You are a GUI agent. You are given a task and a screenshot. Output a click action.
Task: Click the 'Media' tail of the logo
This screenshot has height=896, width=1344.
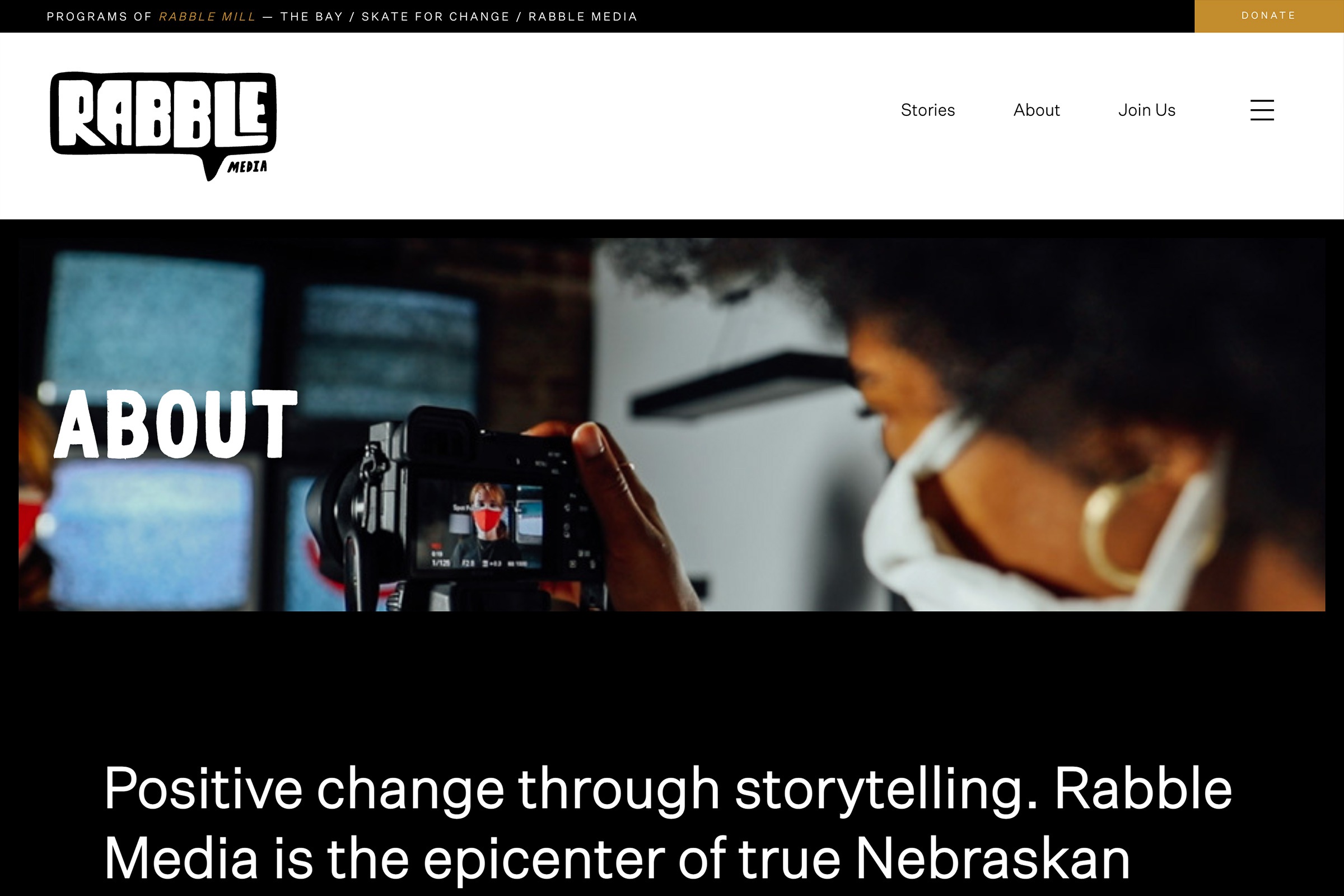(x=248, y=166)
